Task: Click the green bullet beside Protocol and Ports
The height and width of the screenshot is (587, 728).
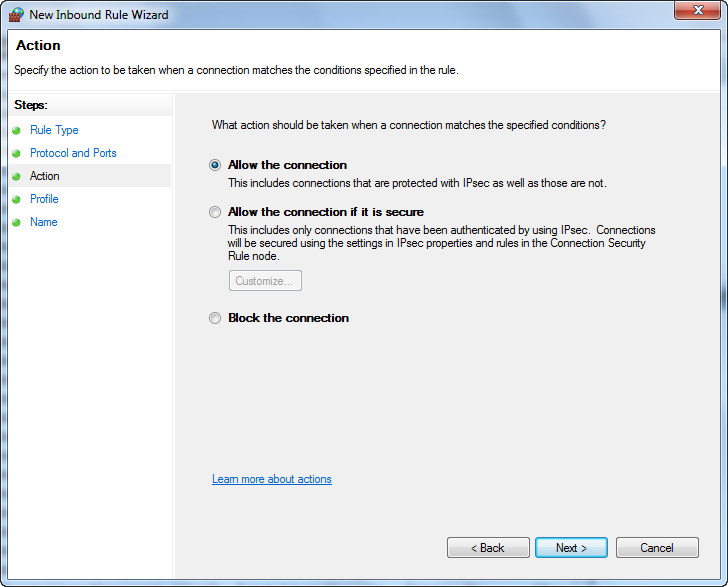Action: coord(16,153)
